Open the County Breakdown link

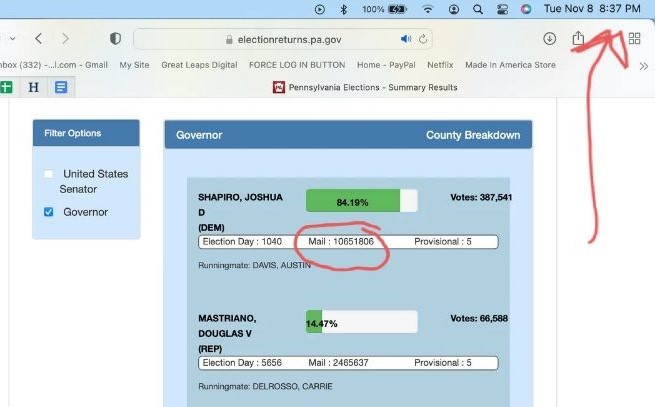coord(473,135)
